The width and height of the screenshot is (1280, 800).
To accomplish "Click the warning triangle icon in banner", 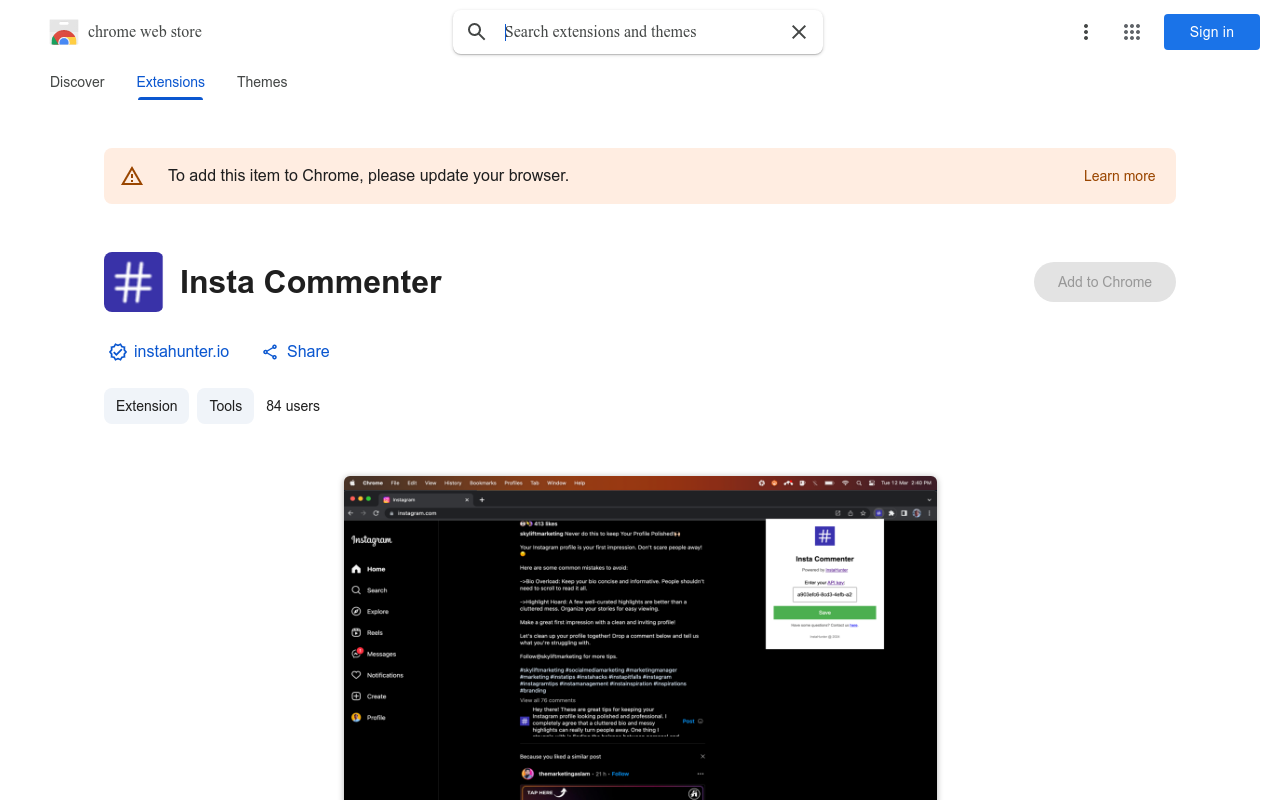I will click(x=132, y=176).
